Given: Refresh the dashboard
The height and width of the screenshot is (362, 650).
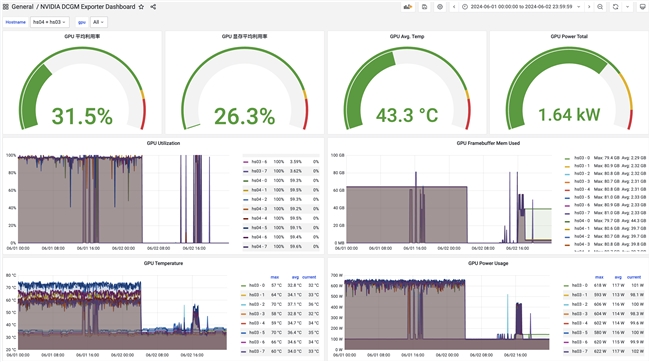Looking at the screenshot, I should (x=616, y=7).
